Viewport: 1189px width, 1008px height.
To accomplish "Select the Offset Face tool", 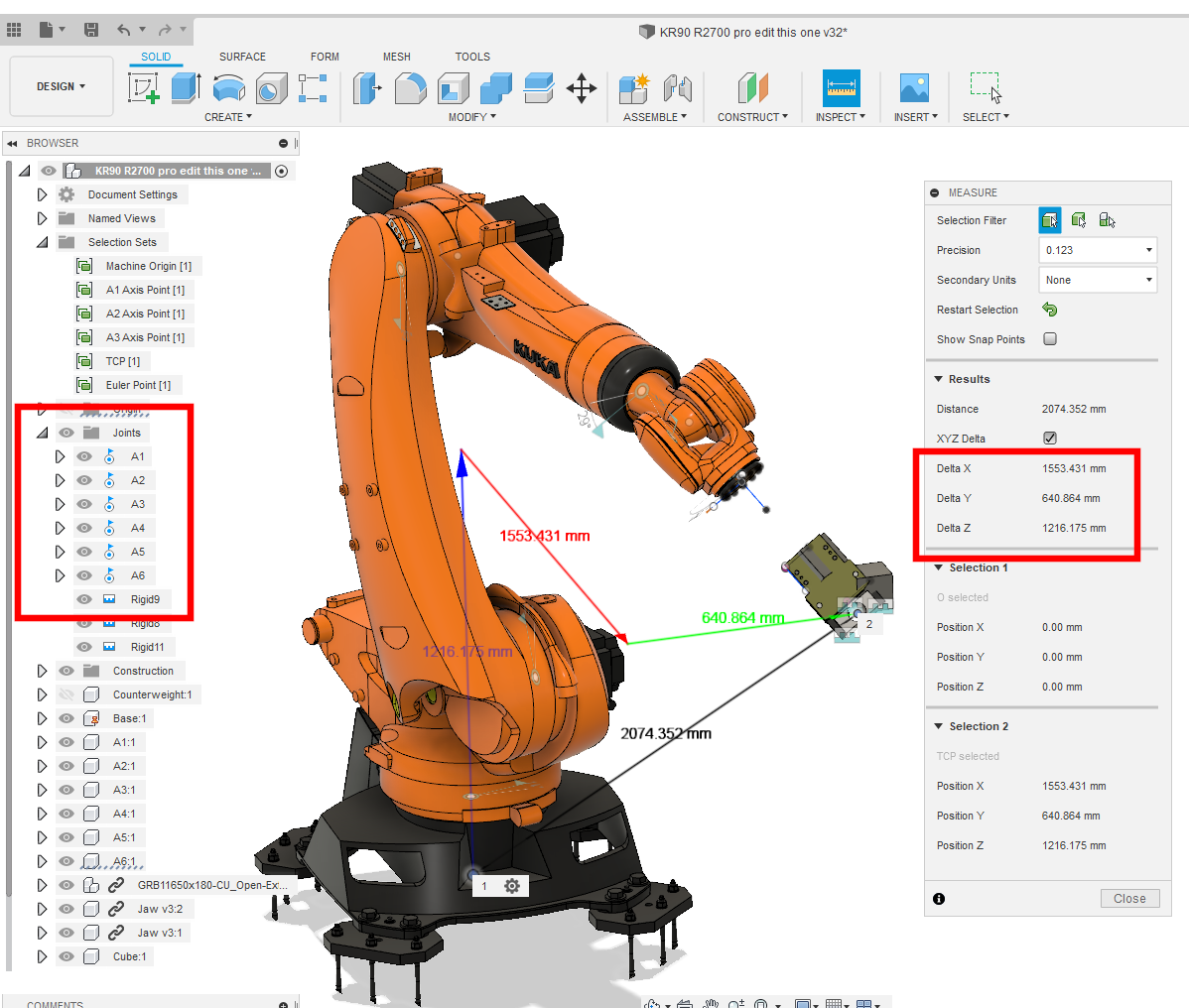I will pyautogui.click(x=538, y=88).
